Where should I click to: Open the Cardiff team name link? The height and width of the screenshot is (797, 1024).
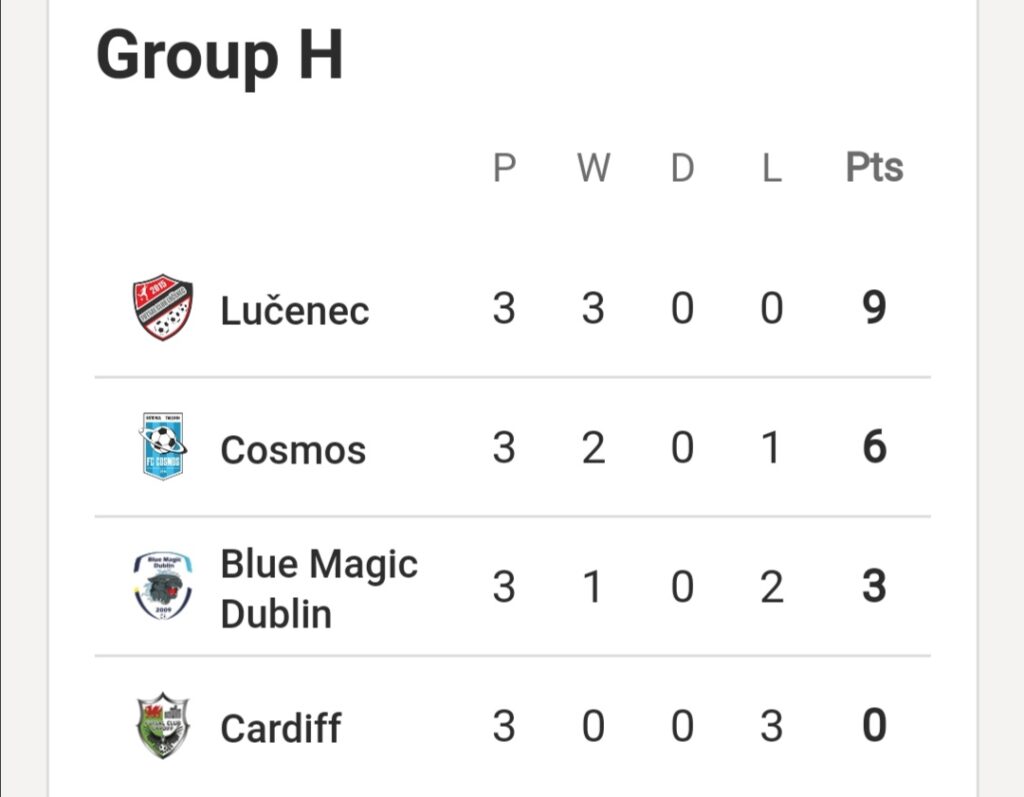point(281,728)
